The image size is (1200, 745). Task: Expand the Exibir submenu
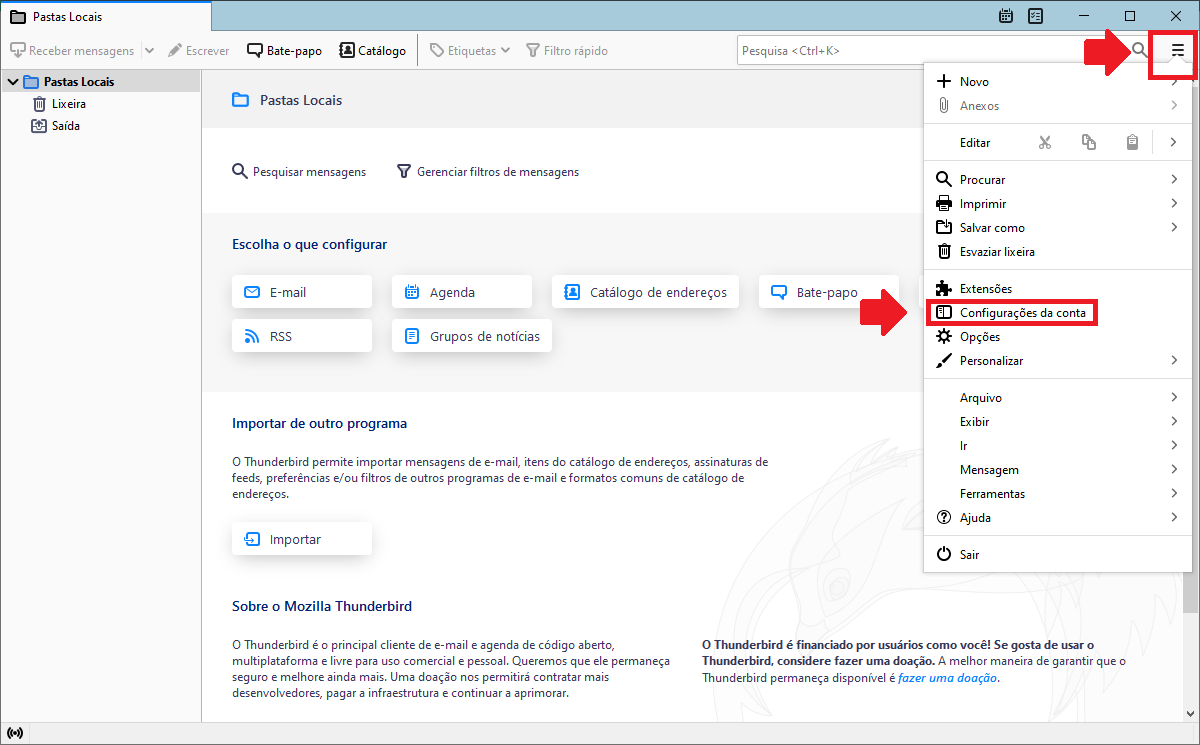(1059, 422)
